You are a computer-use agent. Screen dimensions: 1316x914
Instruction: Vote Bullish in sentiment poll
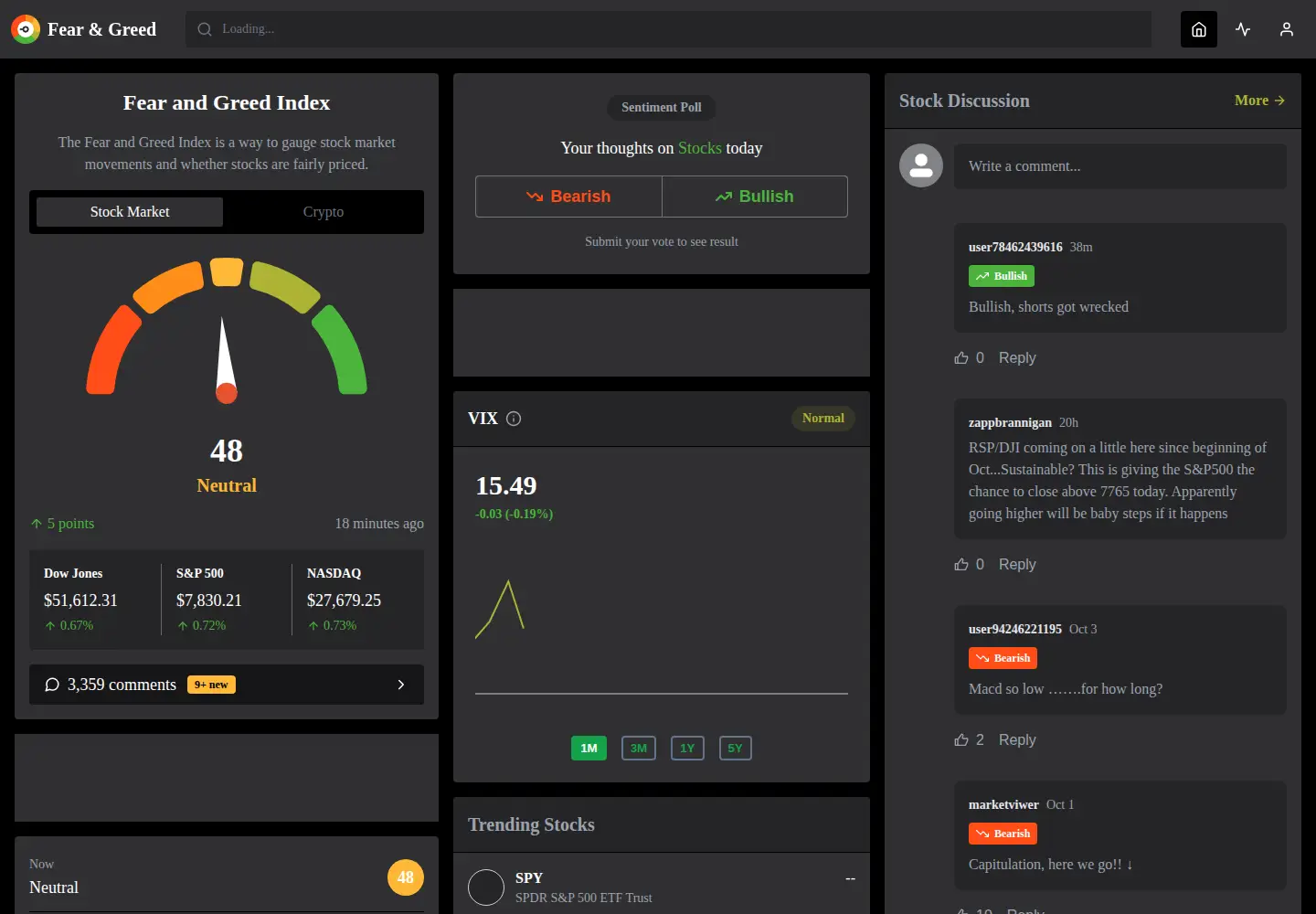[755, 197]
